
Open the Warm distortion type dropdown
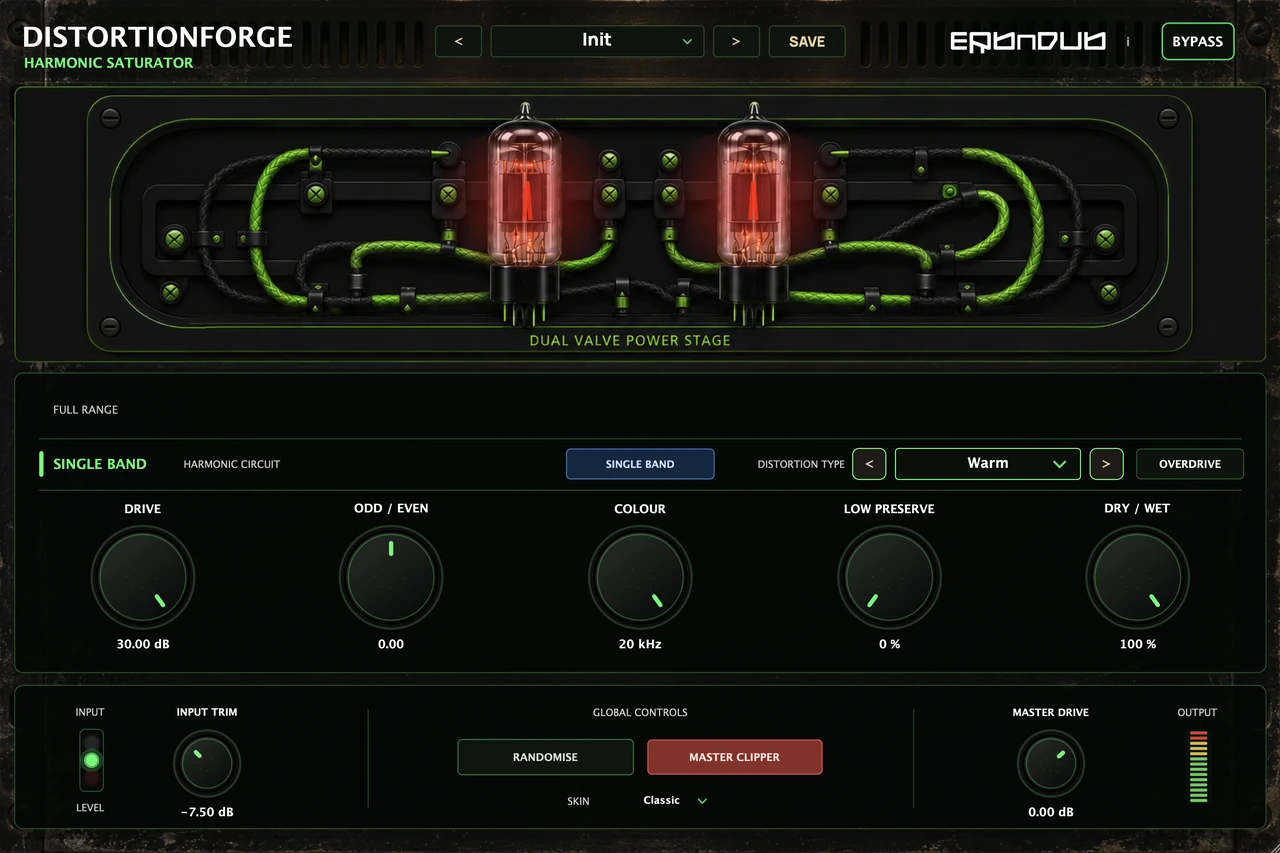[x=988, y=464]
